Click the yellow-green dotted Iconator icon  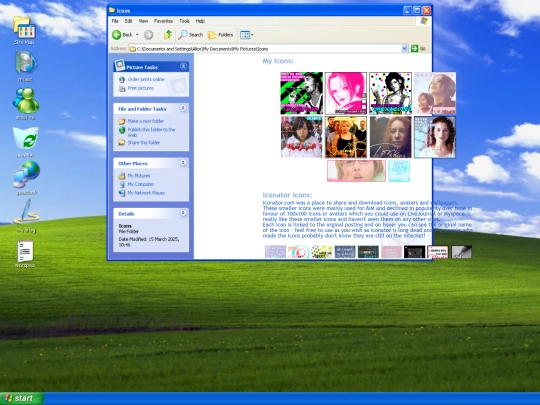322,252
